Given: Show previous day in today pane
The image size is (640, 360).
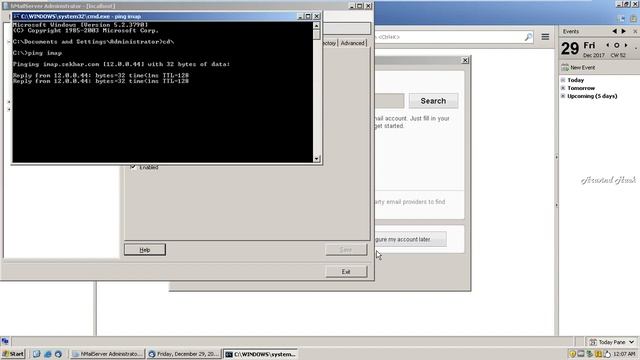Looking at the screenshot, I should [608, 45].
